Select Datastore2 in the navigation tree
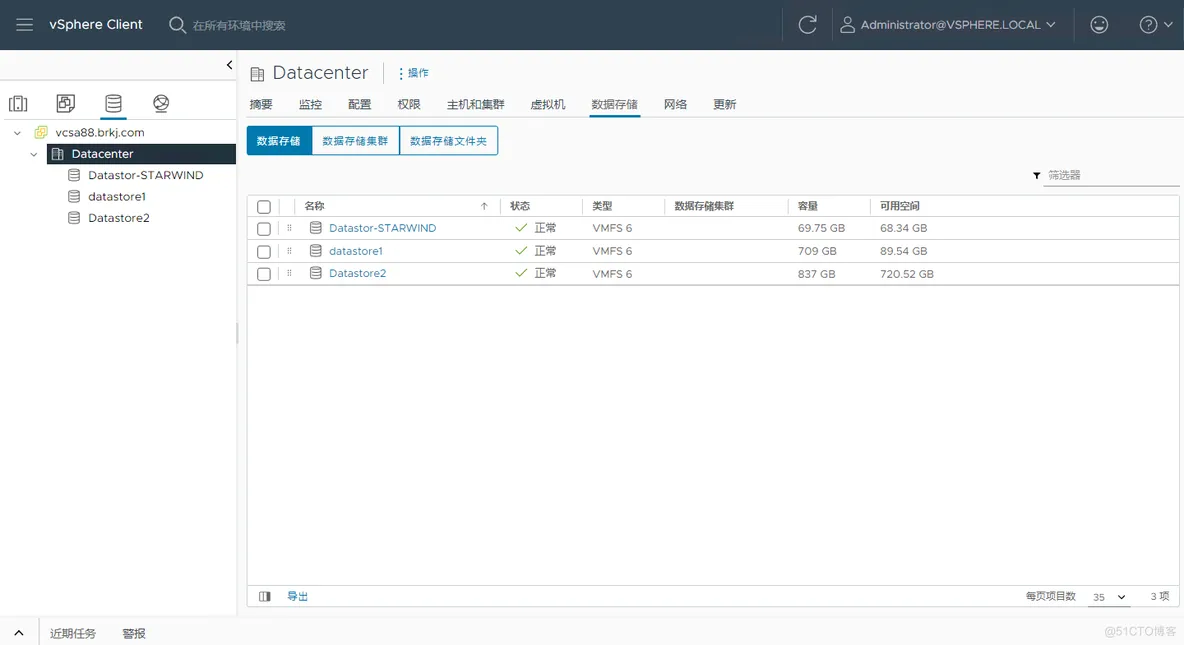Image resolution: width=1184 pixels, height=645 pixels. tap(119, 218)
